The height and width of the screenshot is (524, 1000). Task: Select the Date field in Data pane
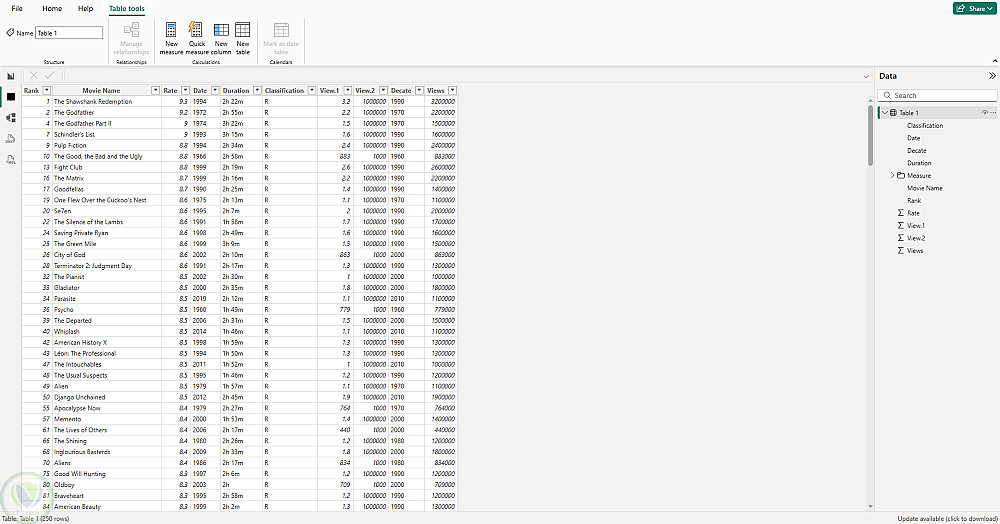point(913,138)
